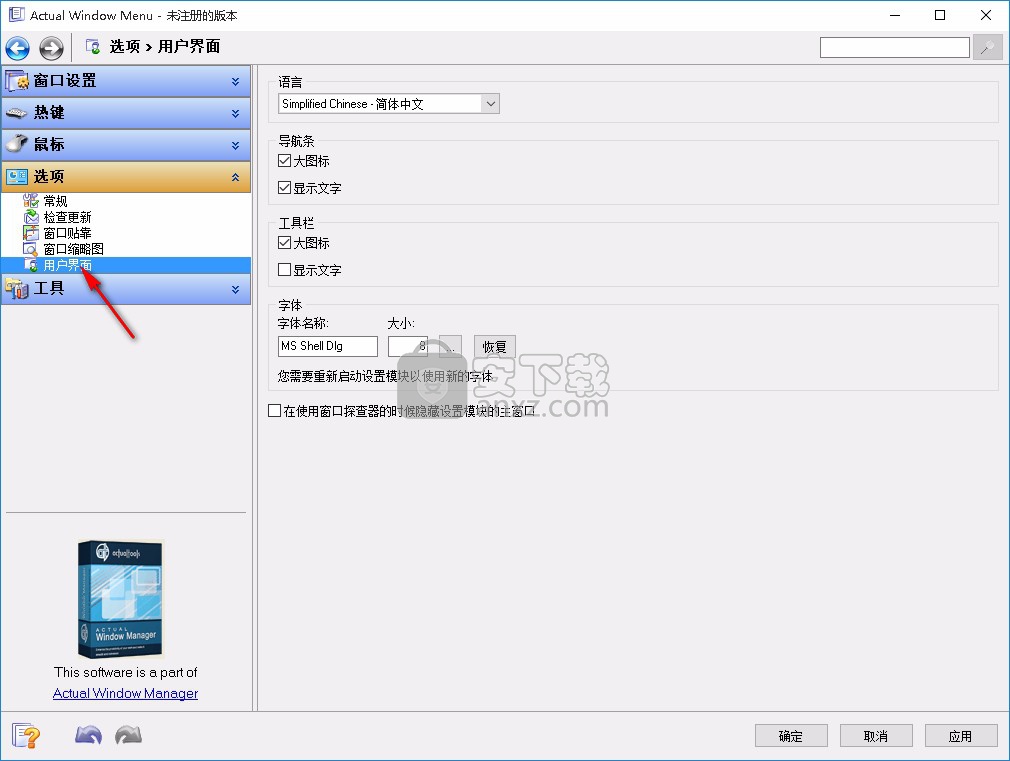Click the 热键 section header label
This screenshot has width=1010, height=761.
coord(49,112)
